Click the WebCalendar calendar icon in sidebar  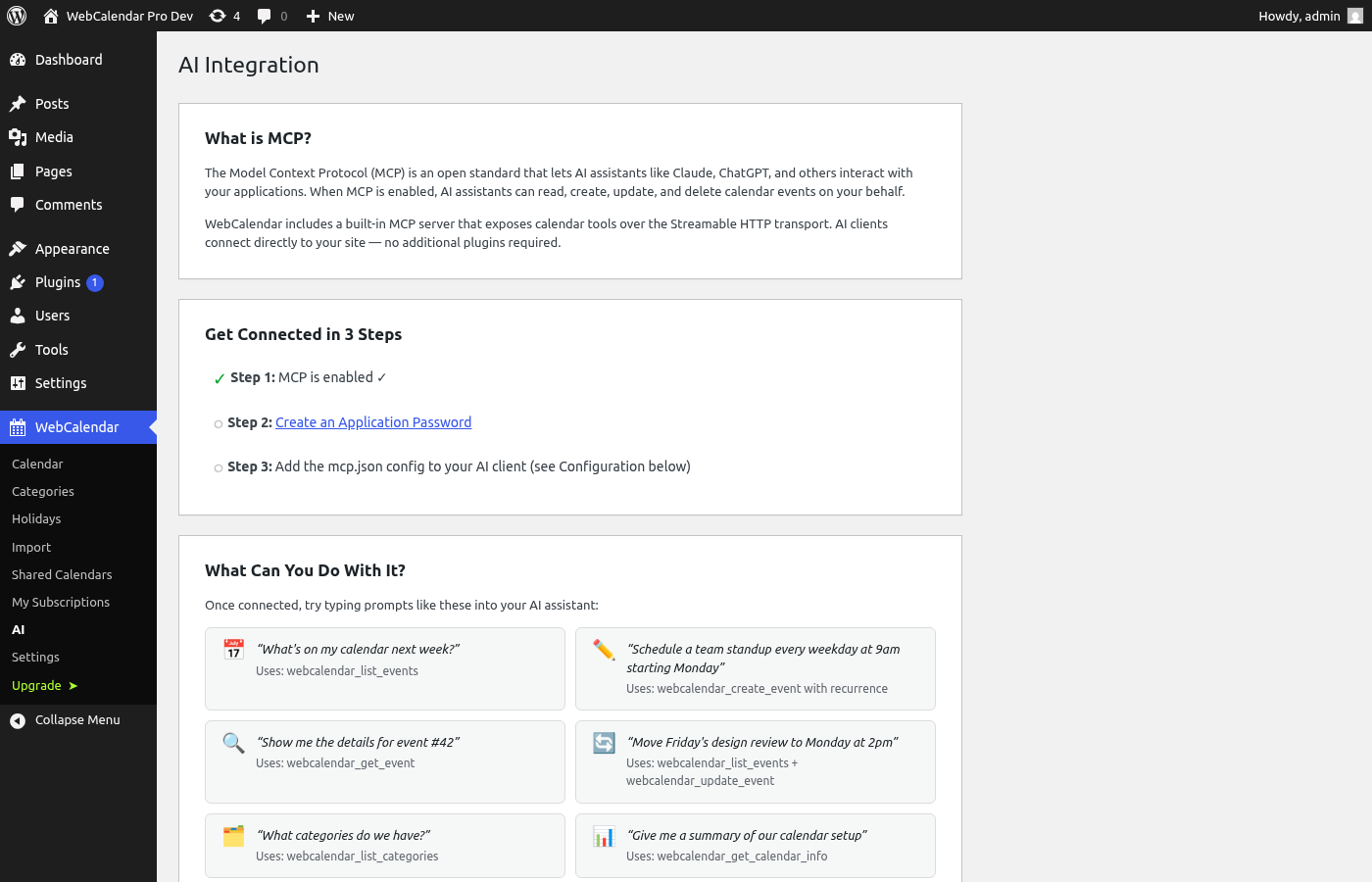pyautogui.click(x=18, y=427)
